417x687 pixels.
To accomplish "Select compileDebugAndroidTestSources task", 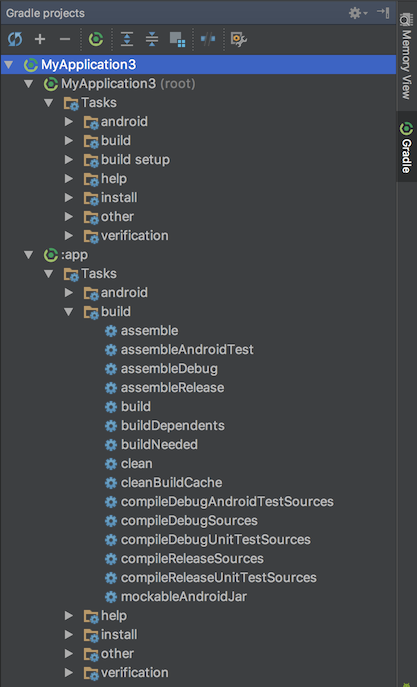I will [x=227, y=501].
